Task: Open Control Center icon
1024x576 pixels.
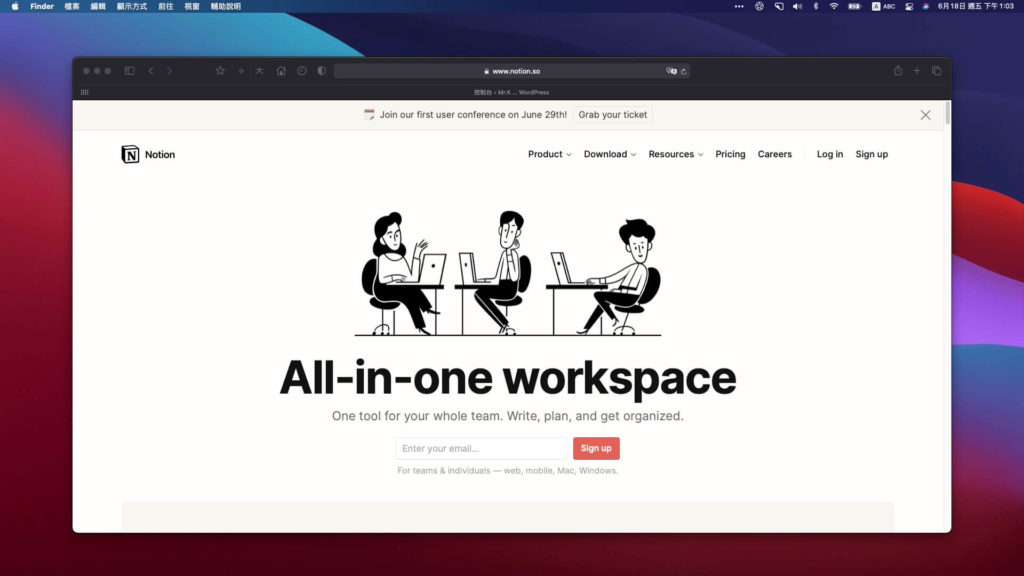Action: pyautogui.click(x=909, y=6)
